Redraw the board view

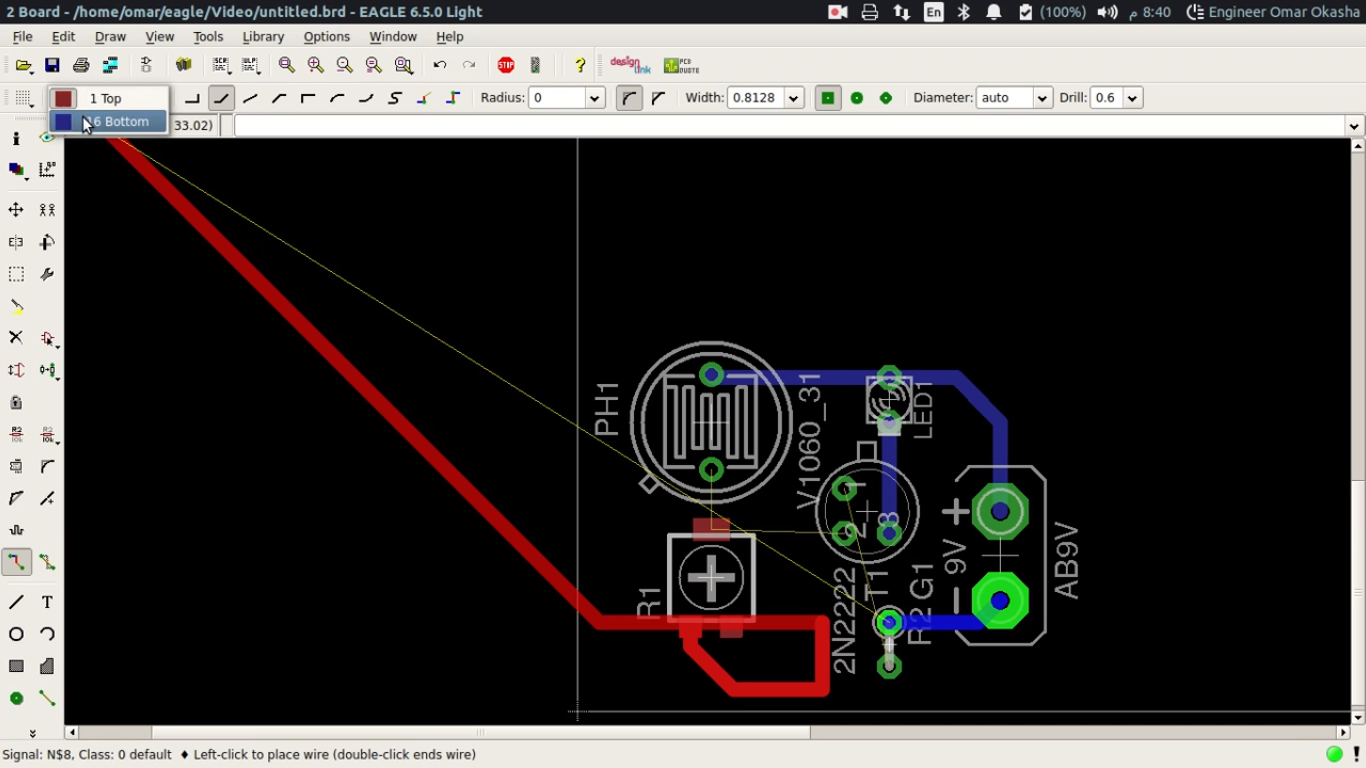coord(374,66)
